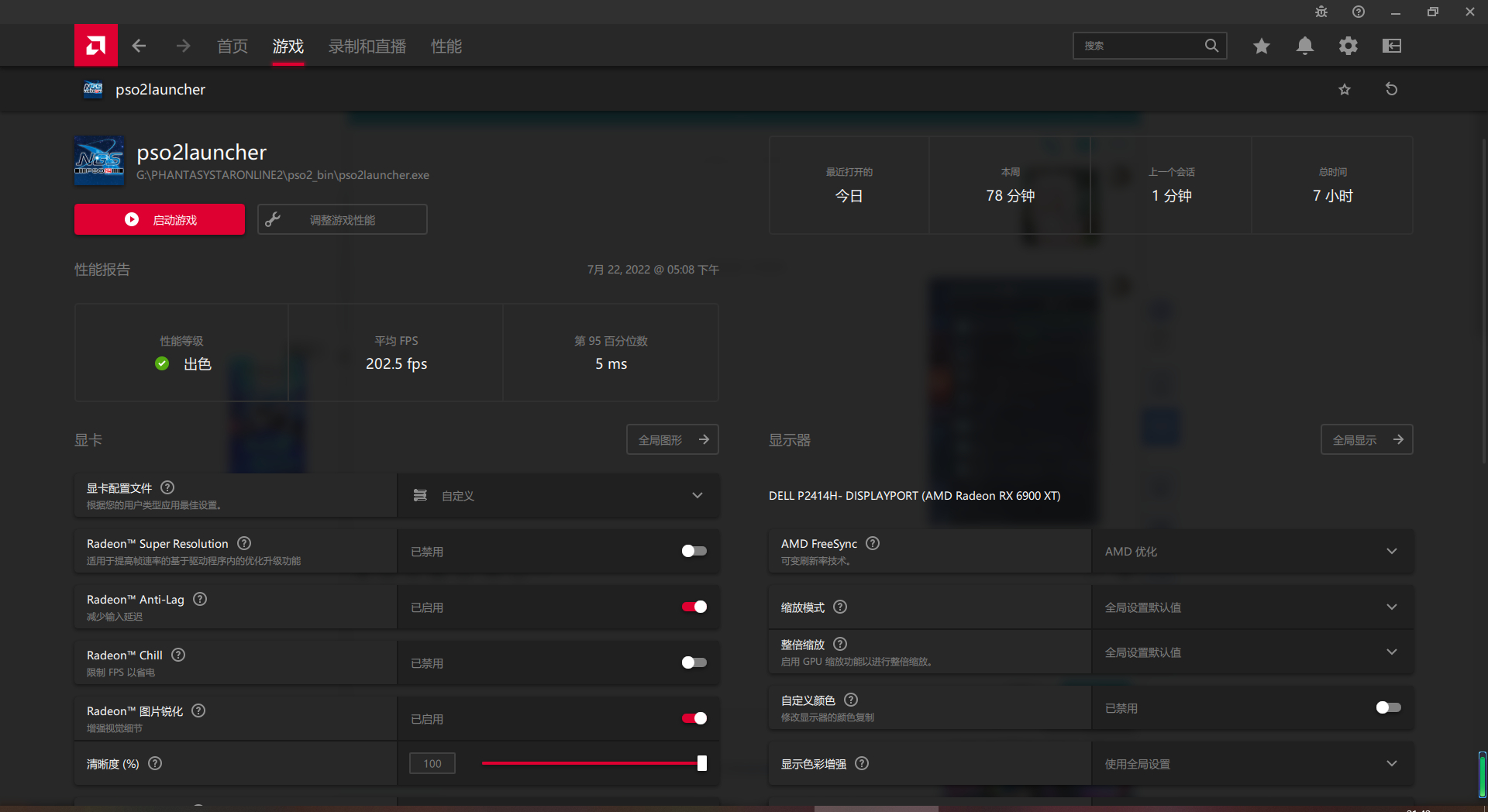The height and width of the screenshot is (812, 1488).
Task: Click the AMD logo home icon
Action: pos(96,46)
